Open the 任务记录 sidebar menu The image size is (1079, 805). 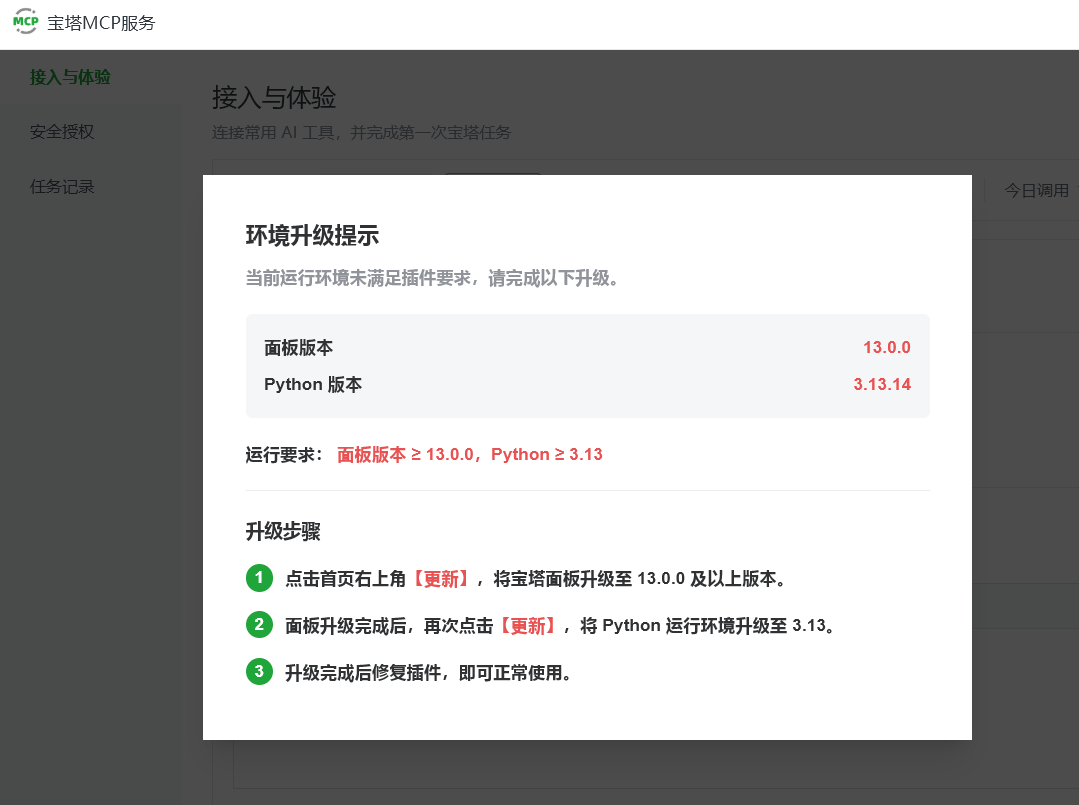[x=62, y=186]
